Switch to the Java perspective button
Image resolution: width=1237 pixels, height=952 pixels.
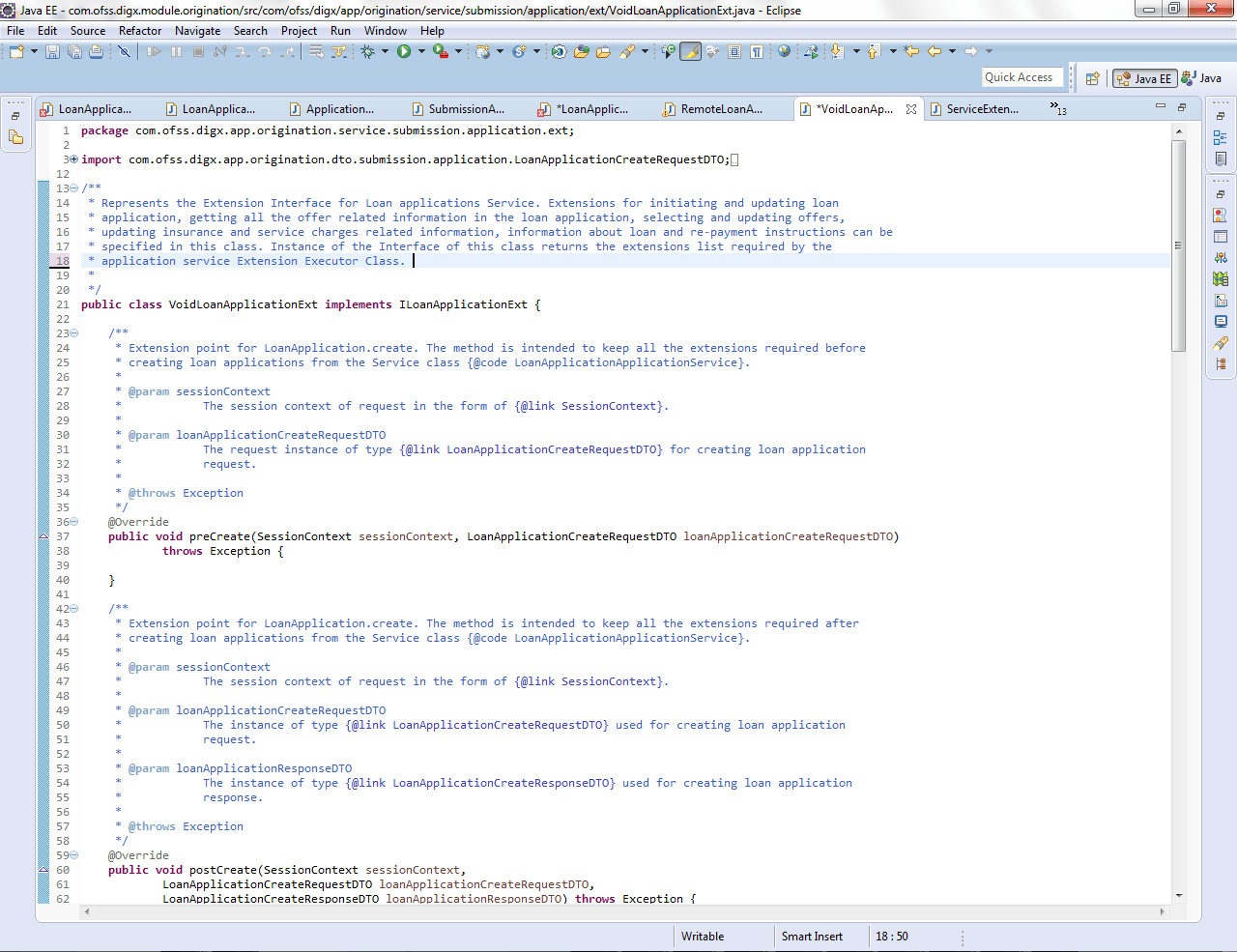(1203, 77)
